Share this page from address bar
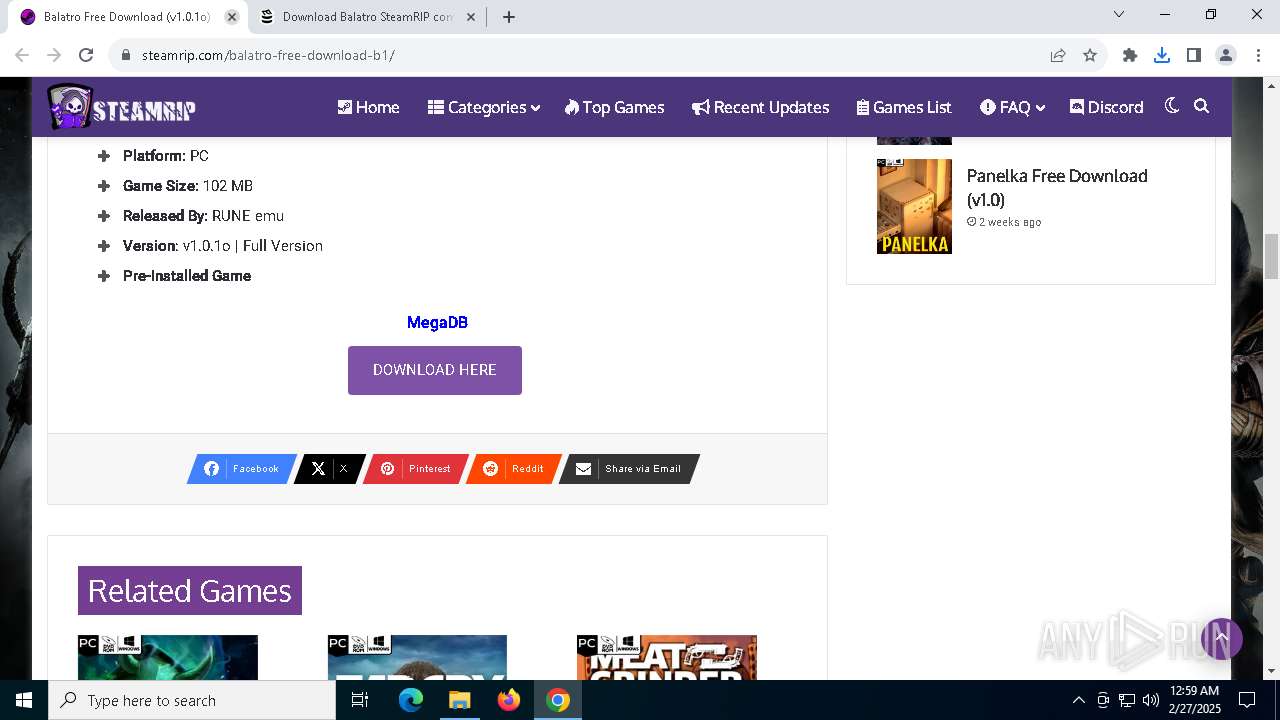 [x=1058, y=55]
